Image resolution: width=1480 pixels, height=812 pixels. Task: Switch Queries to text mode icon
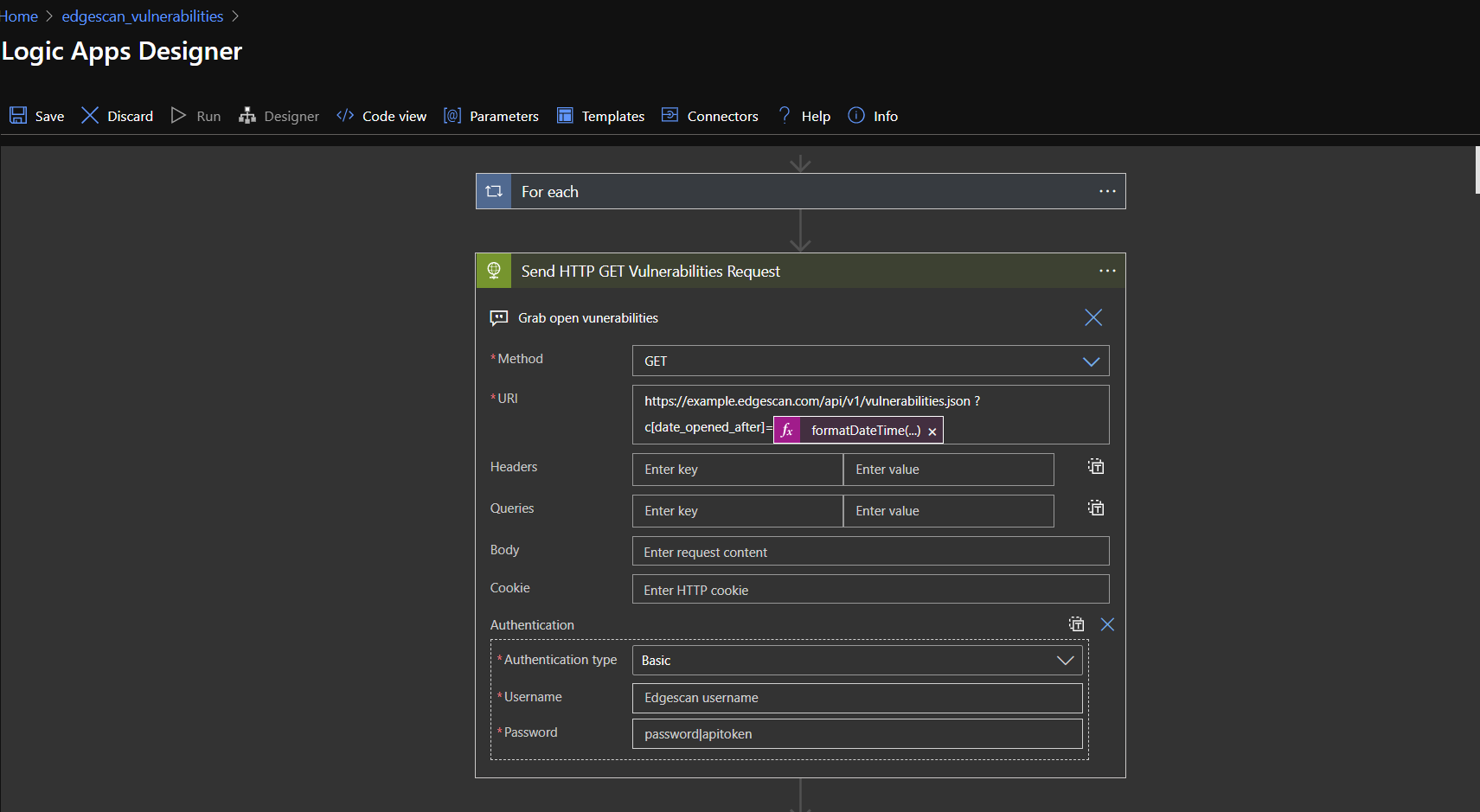pyautogui.click(x=1096, y=508)
